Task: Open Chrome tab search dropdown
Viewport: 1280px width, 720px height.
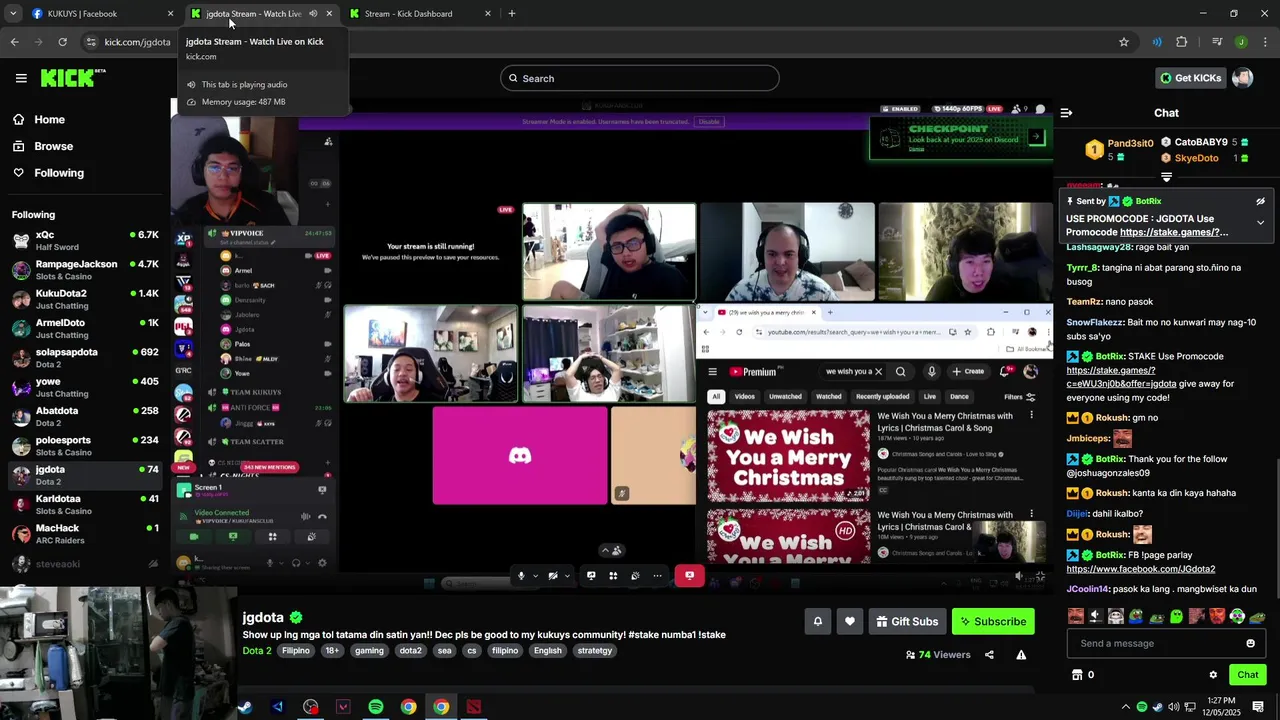Action: point(13,14)
